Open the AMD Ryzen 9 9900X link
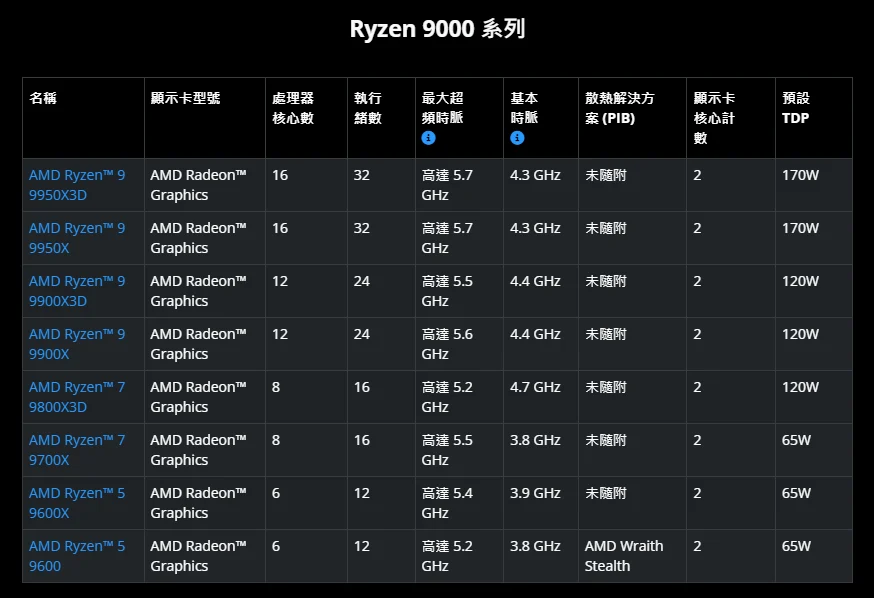This screenshot has width=874, height=598. (x=77, y=344)
